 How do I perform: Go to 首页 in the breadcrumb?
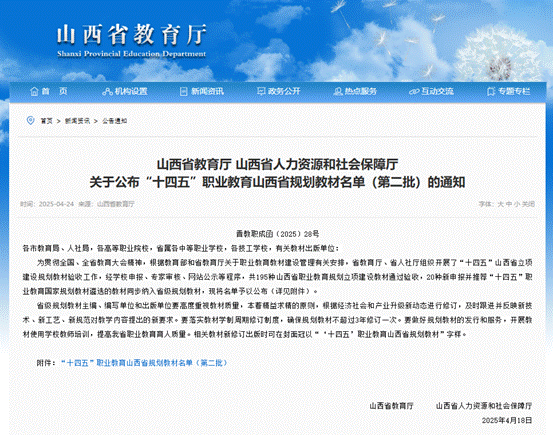coord(47,121)
